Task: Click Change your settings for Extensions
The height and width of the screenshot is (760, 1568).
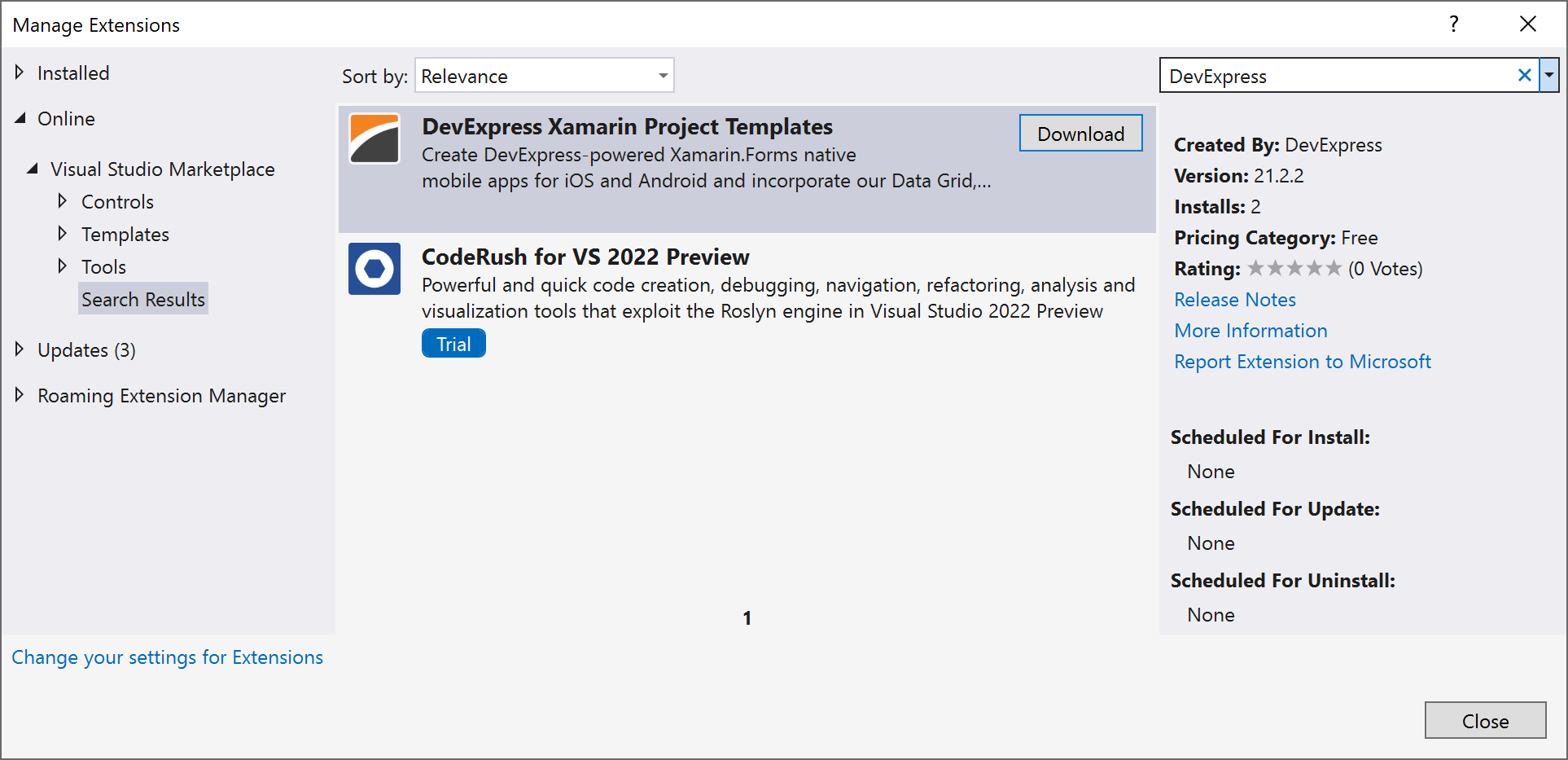Action: click(167, 657)
